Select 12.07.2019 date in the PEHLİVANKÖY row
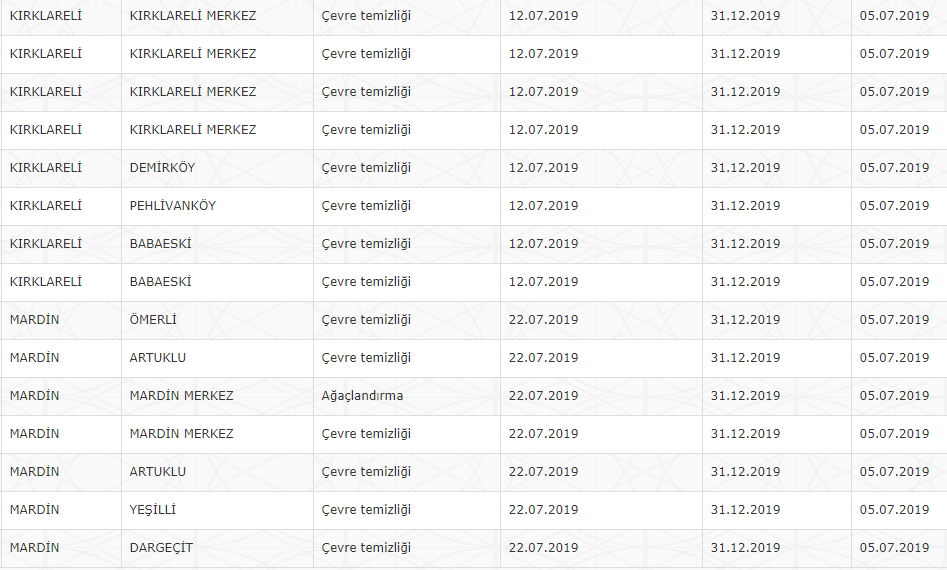947x570 pixels. click(x=544, y=206)
